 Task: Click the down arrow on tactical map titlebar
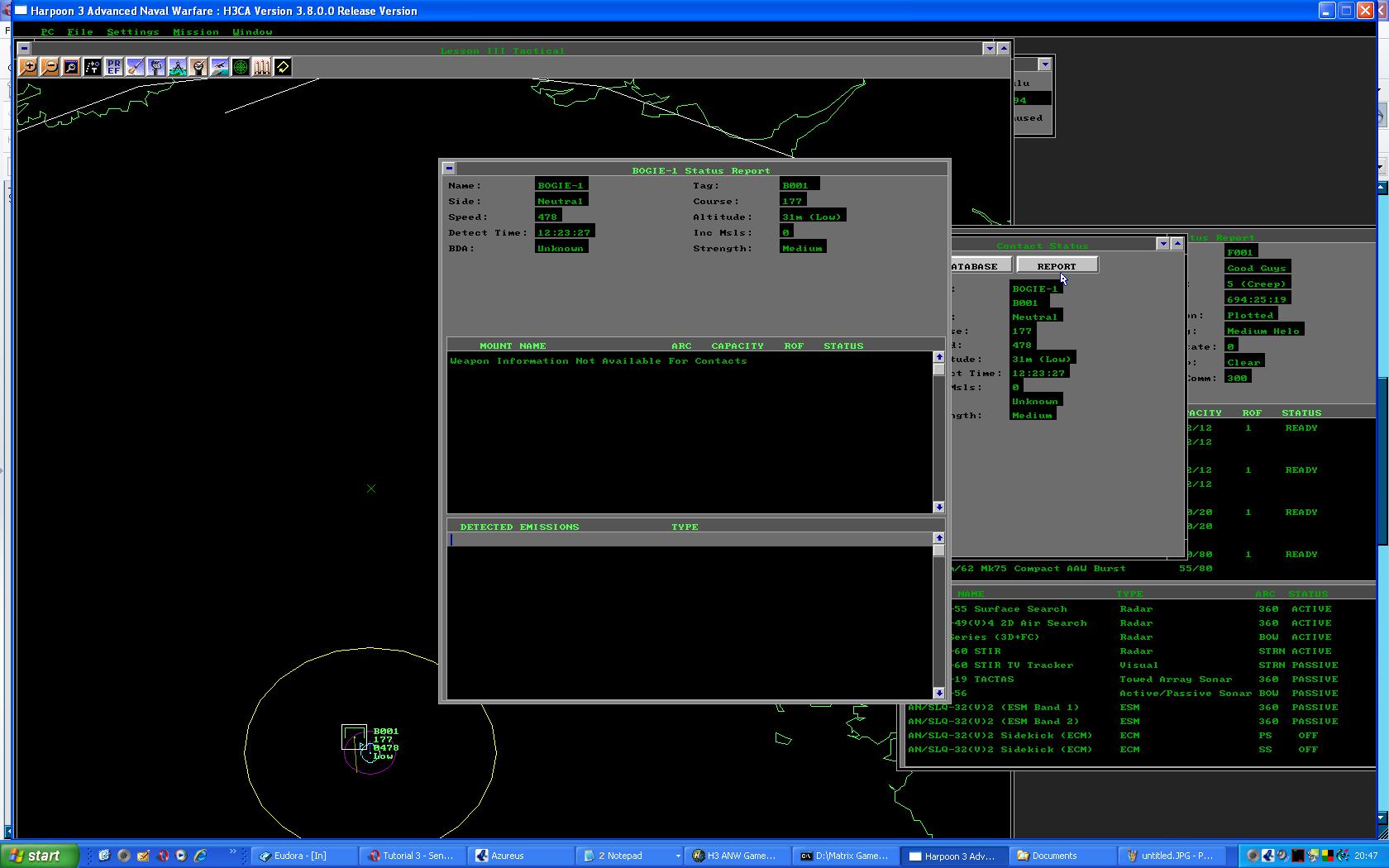point(989,49)
